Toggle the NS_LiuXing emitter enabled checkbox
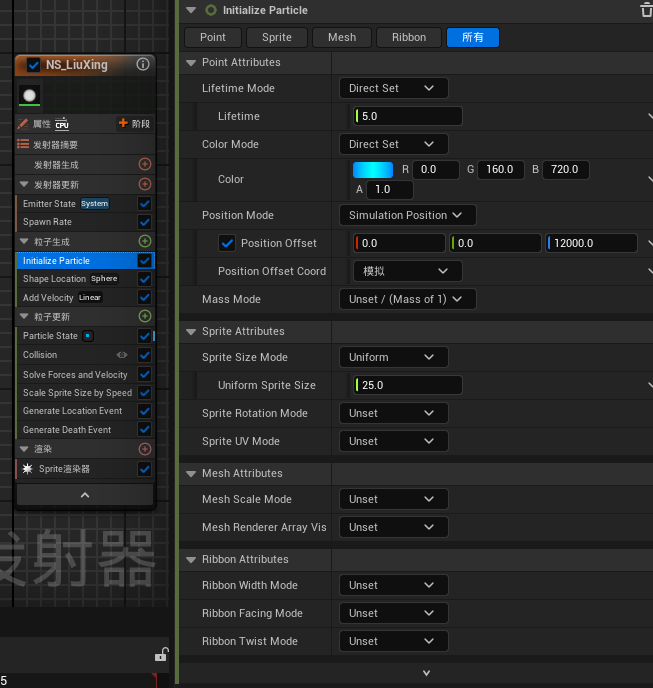Image resolution: width=653 pixels, height=688 pixels. coord(34,65)
